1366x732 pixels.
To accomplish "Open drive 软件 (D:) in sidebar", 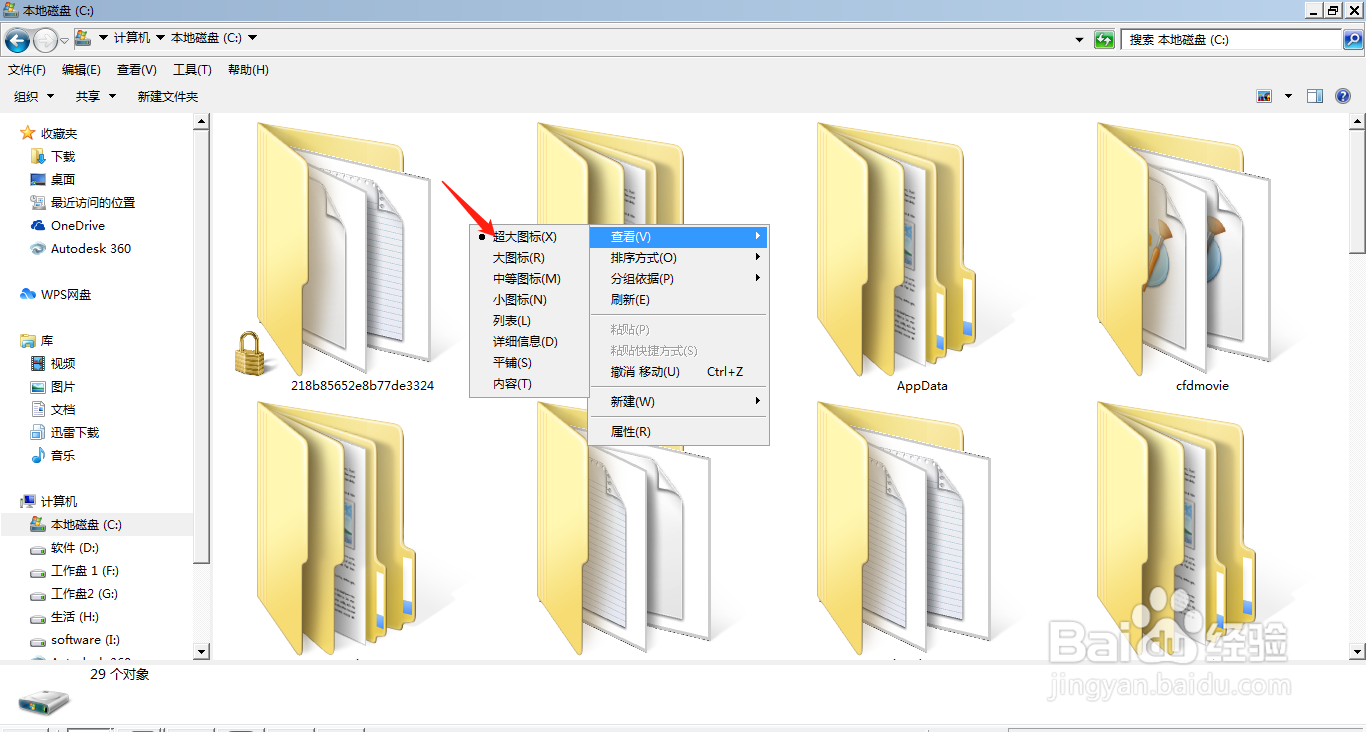I will click(65, 547).
